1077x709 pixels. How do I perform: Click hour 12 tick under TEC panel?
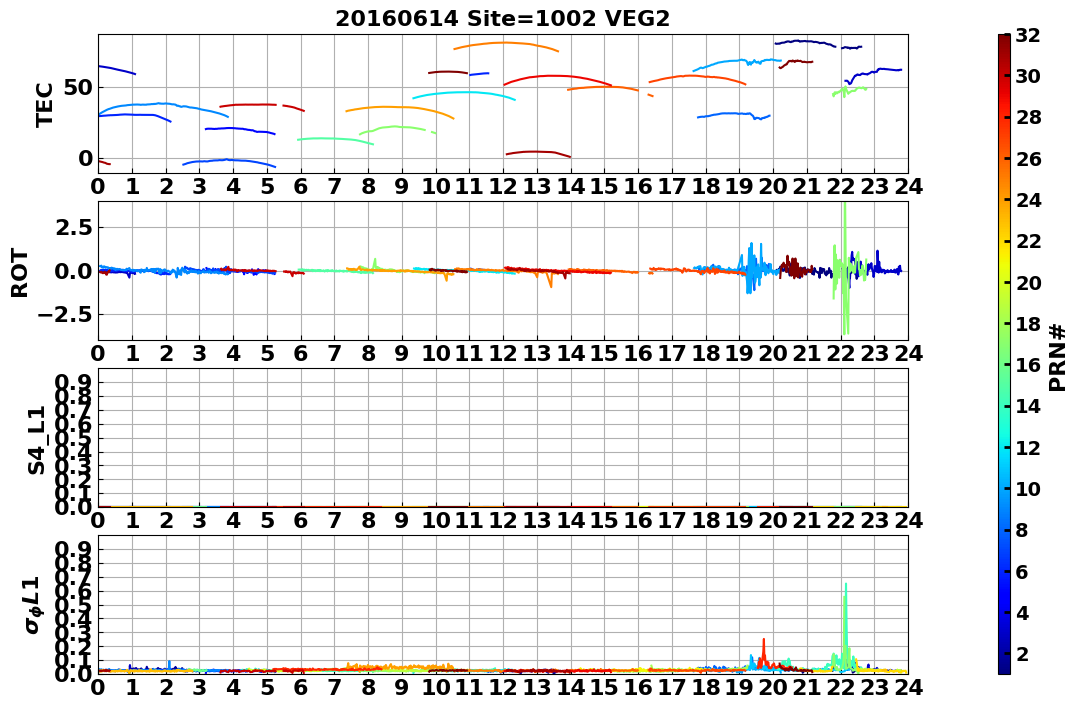[503, 186]
